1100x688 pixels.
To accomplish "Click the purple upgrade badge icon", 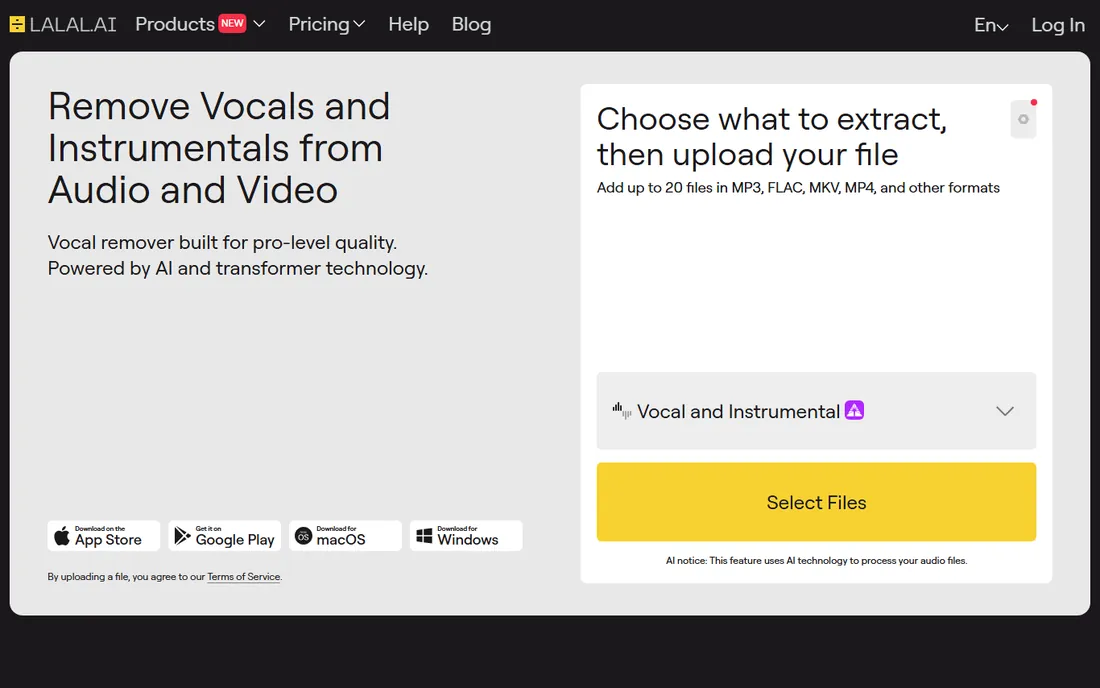I will pyautogui.click(x=854, y=410).
